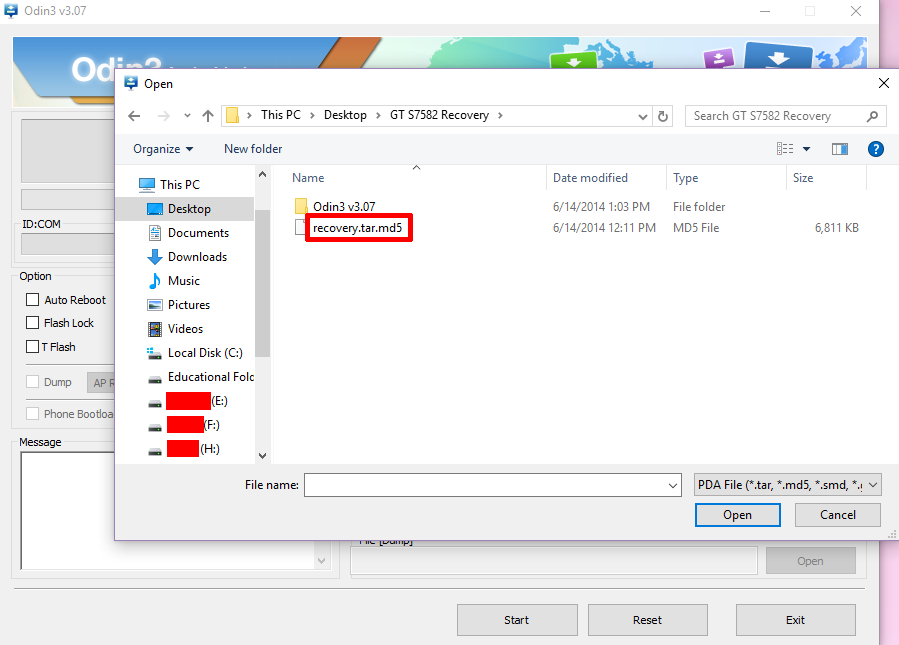This screenshot has width=899, height=645.
Task: Enable the T Flash checkbox
Action: point(33,347)
